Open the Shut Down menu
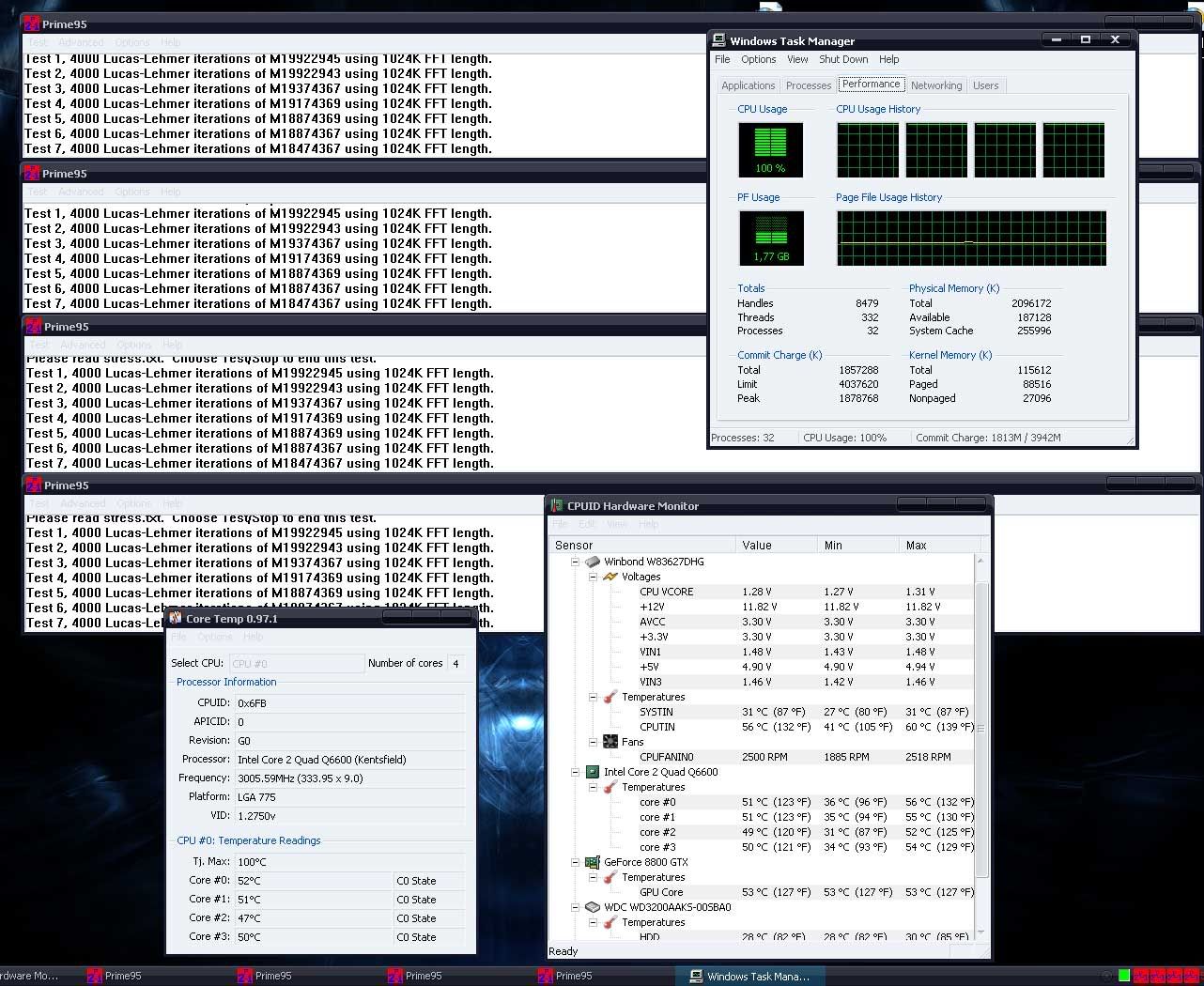 (843, 59)
